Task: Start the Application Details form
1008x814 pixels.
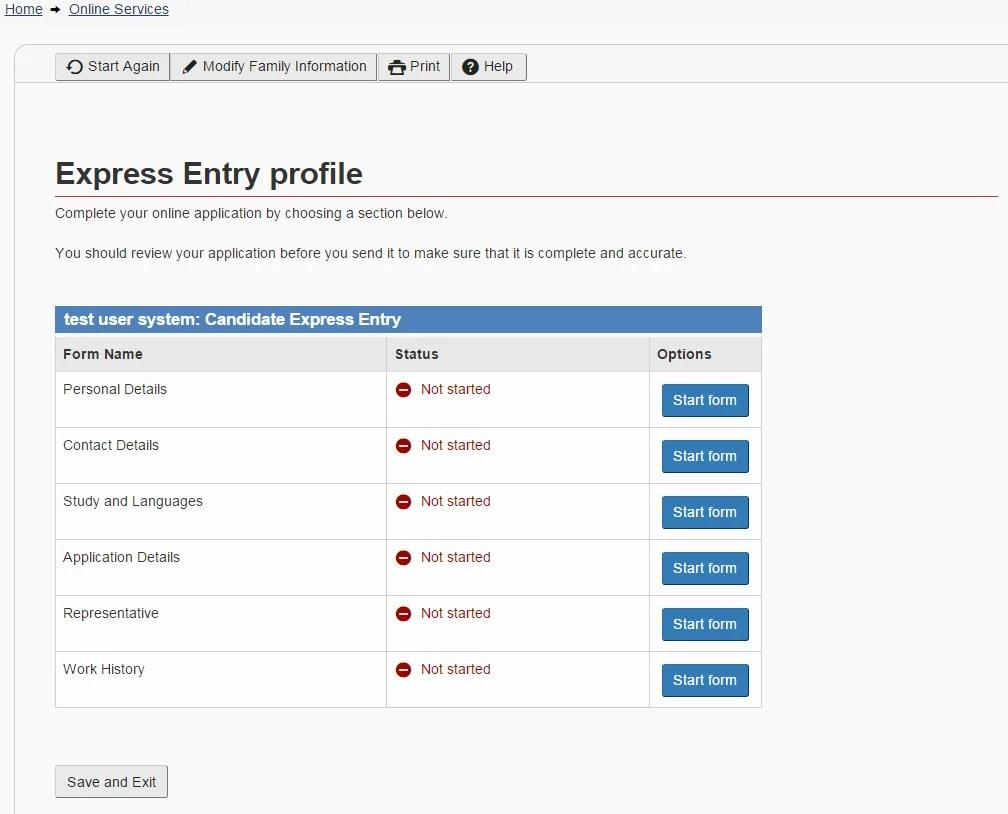Action: (705, 568)
